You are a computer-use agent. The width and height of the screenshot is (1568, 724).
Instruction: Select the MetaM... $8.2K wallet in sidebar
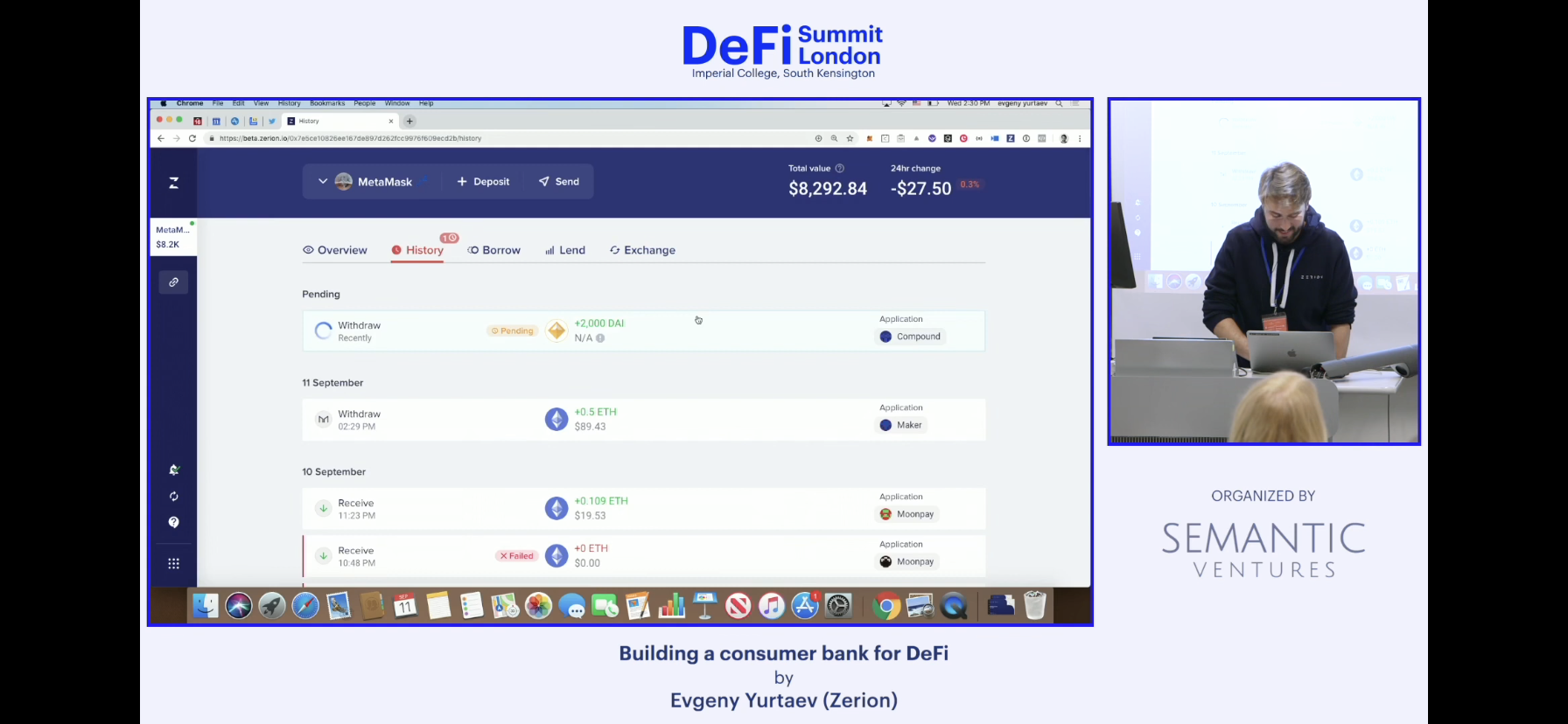[173, 237]
